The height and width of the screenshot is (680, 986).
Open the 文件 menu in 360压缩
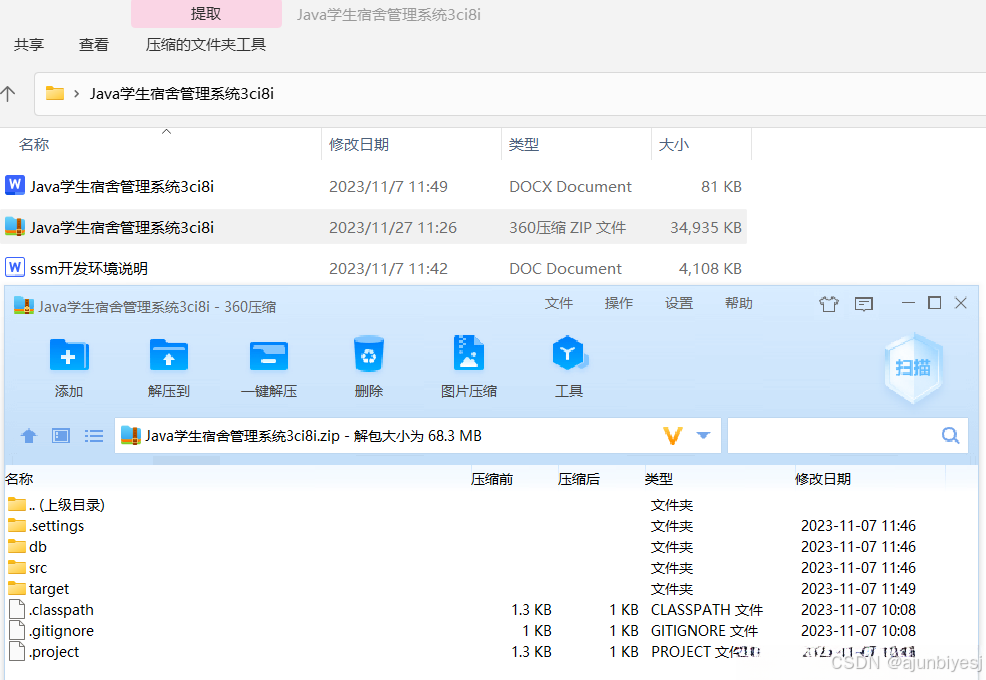(x=558, y=303)
